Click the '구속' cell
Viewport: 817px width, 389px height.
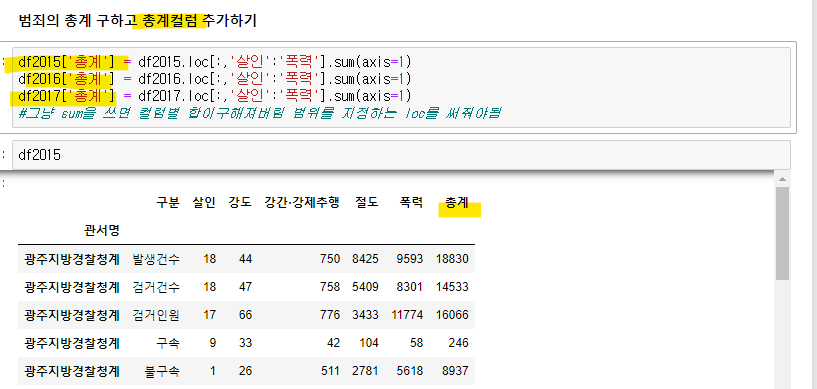(168, 343)
